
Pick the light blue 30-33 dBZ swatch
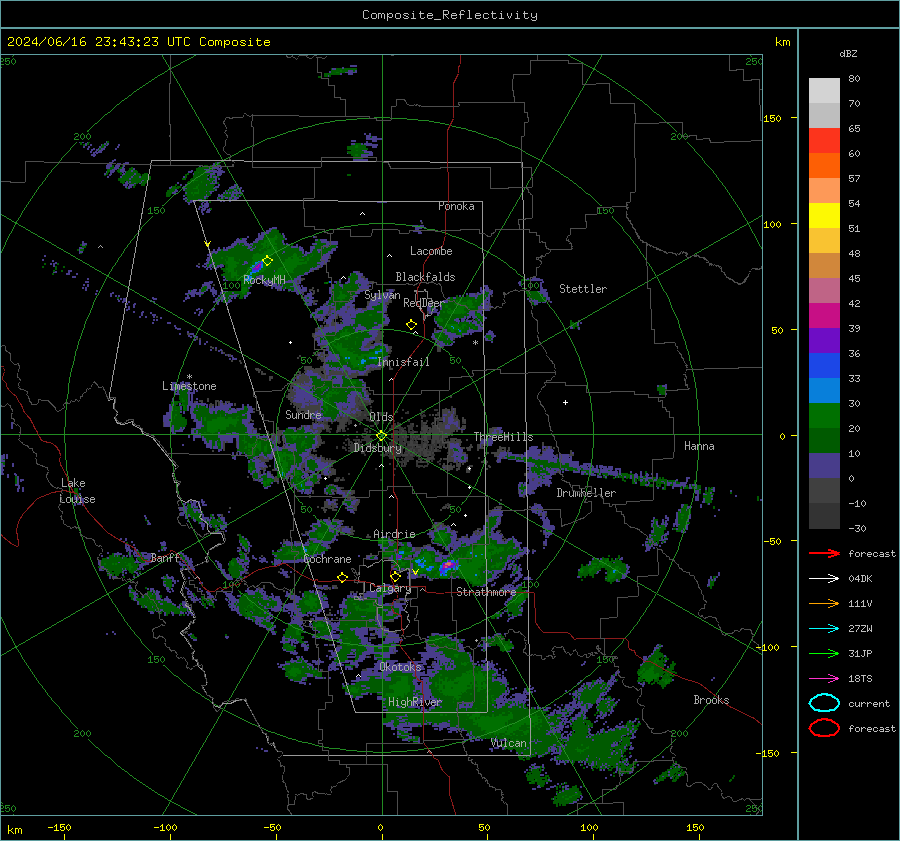coord(824,391)
